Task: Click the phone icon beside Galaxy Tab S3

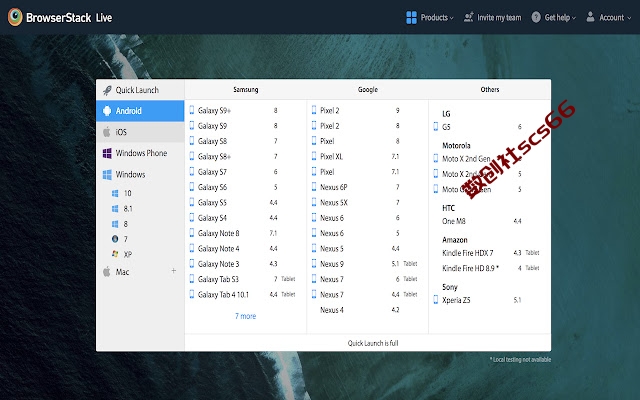Action: (191, 279)
